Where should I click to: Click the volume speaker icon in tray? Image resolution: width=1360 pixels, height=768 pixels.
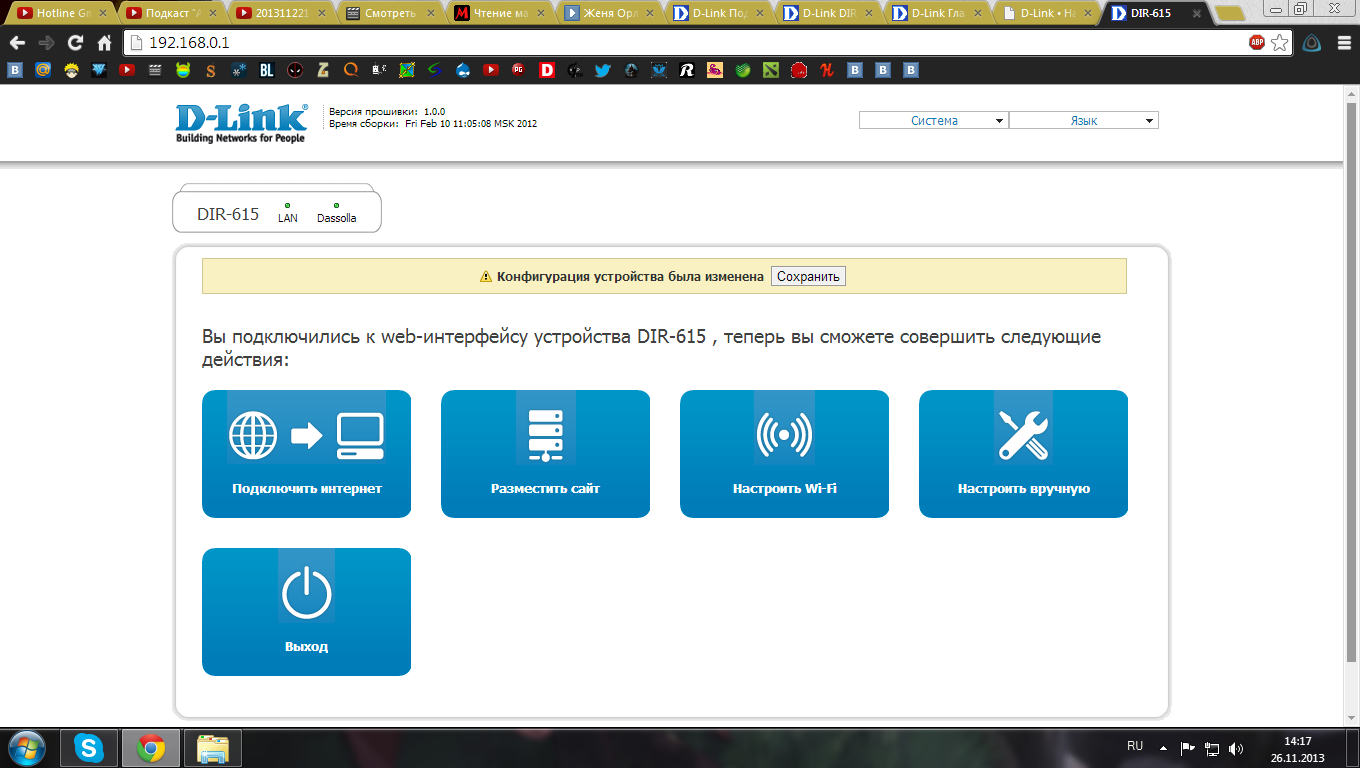1236,747
